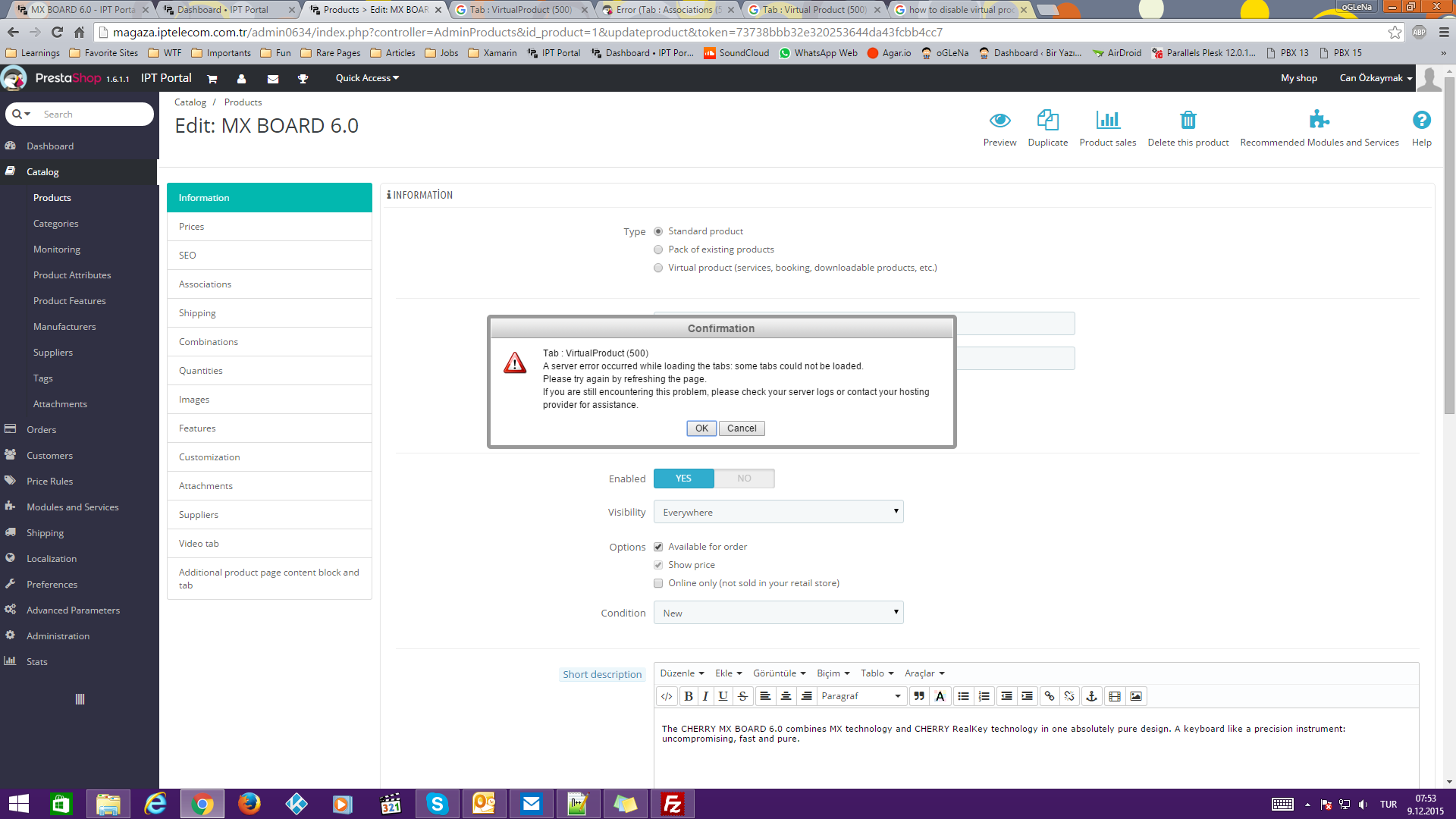Open the shopping cart icon in header
This screenshot has width=1456, height=819.
pyautogui.click(x=212, y=79)
